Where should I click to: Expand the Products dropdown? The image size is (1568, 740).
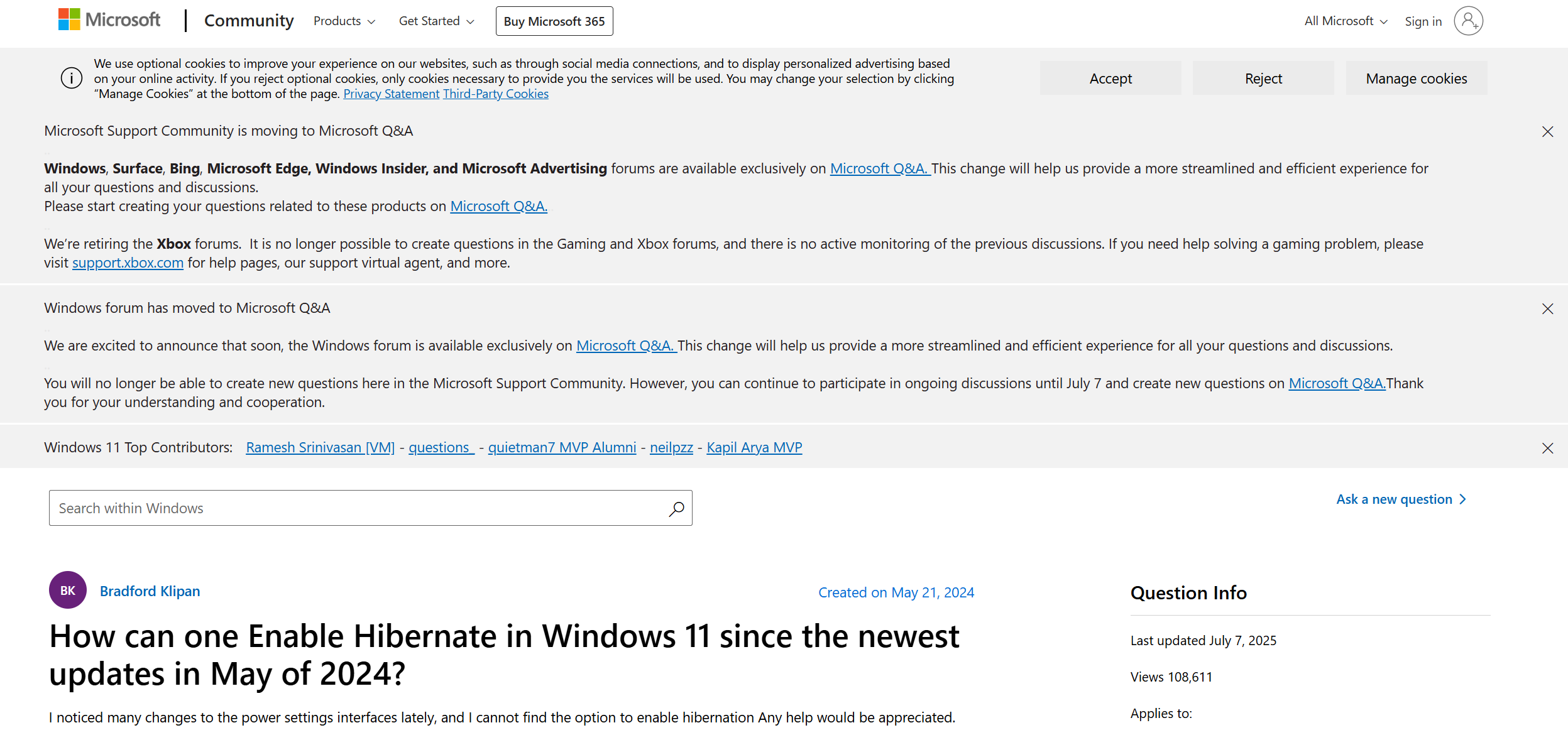click(x=344, y=21)
